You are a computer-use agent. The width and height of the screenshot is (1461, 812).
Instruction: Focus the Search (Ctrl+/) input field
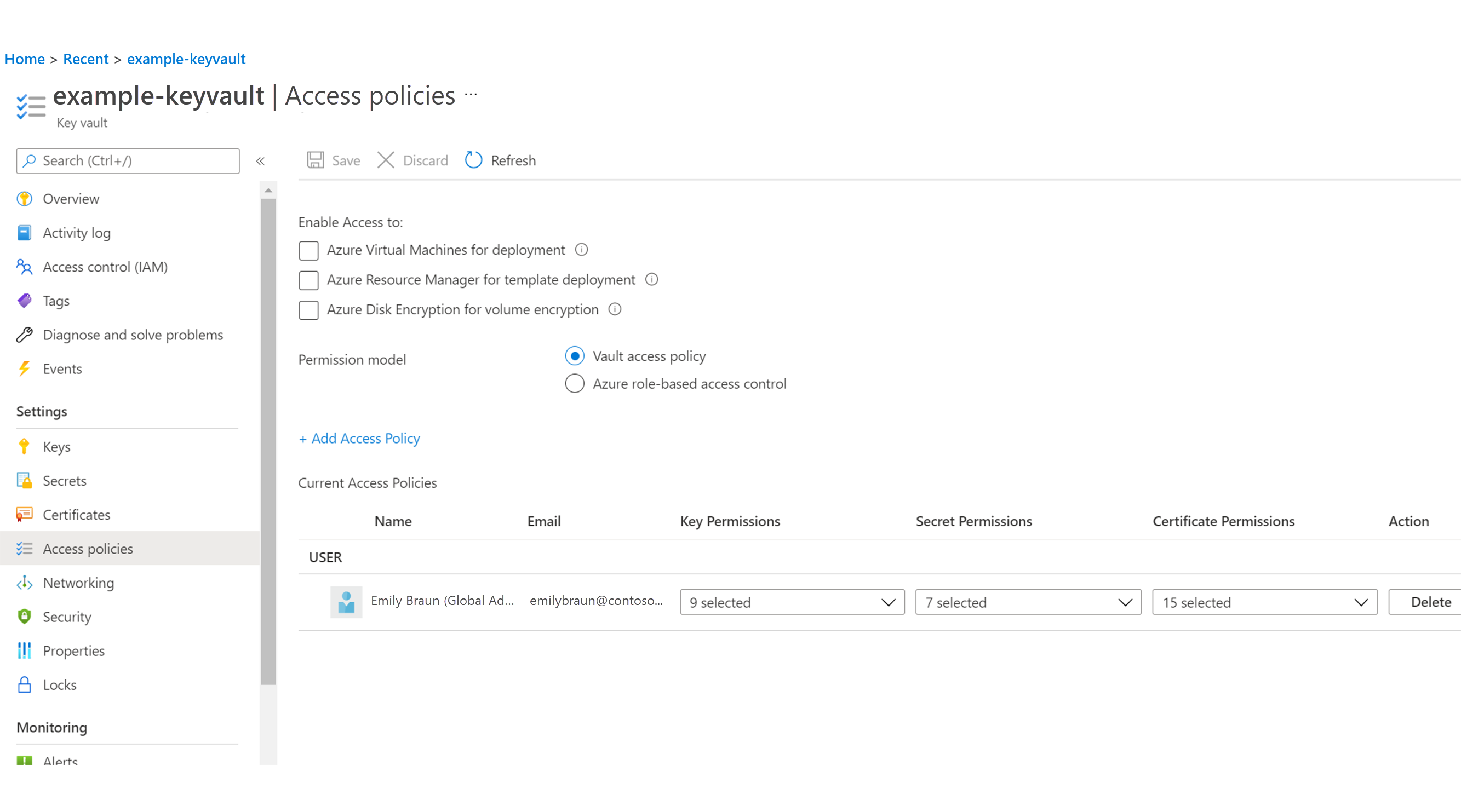pyautogui.click(x=128, y=161)
